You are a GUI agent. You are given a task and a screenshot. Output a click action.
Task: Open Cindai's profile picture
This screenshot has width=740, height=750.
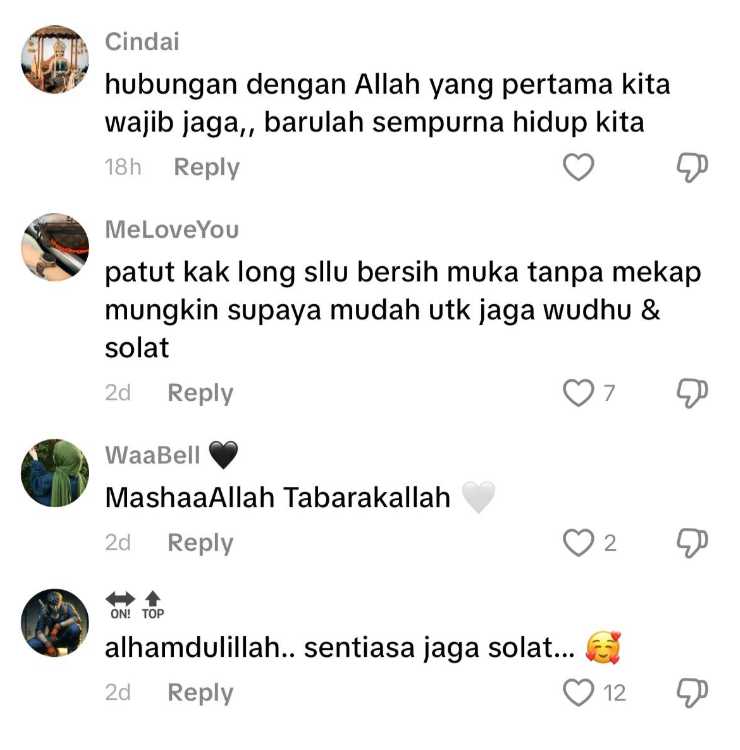coord(55,59)
